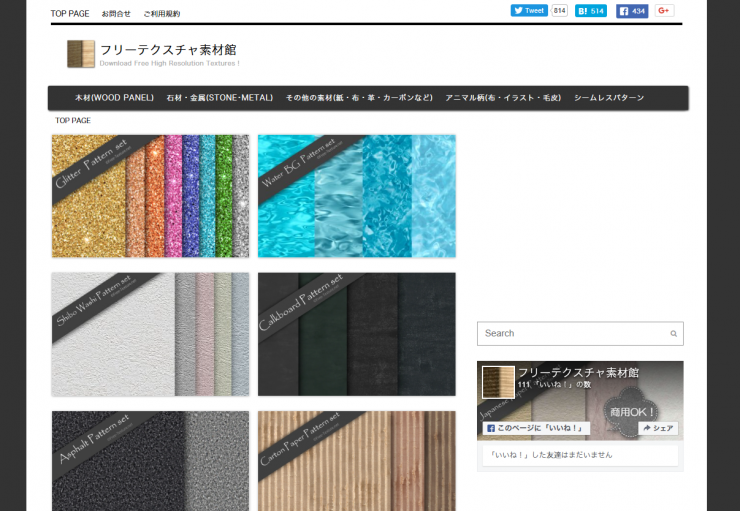Screen dimensions: 740x511
Task: Like the page via このページに「いいね！」 button
Action: (x=536, y=428)
